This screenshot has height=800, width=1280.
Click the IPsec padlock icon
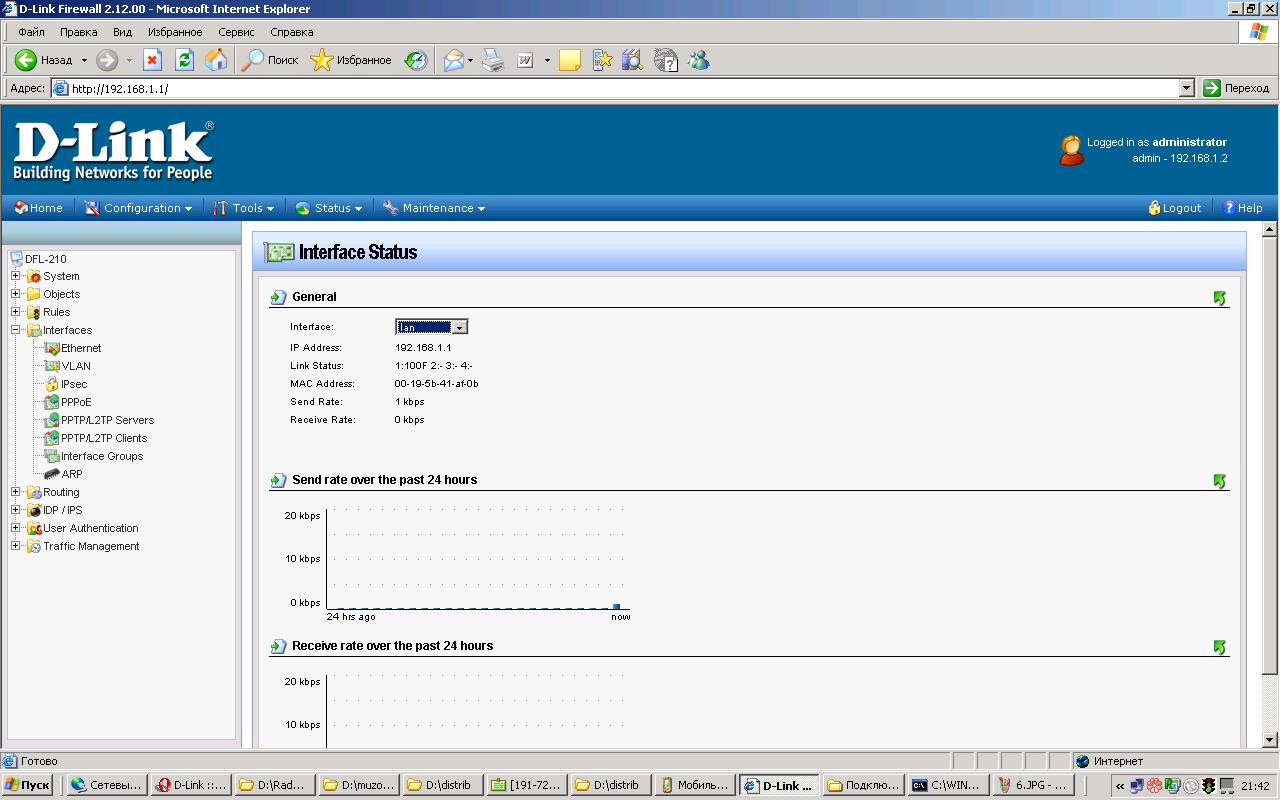pyautogui.click(x=52, y=384)
